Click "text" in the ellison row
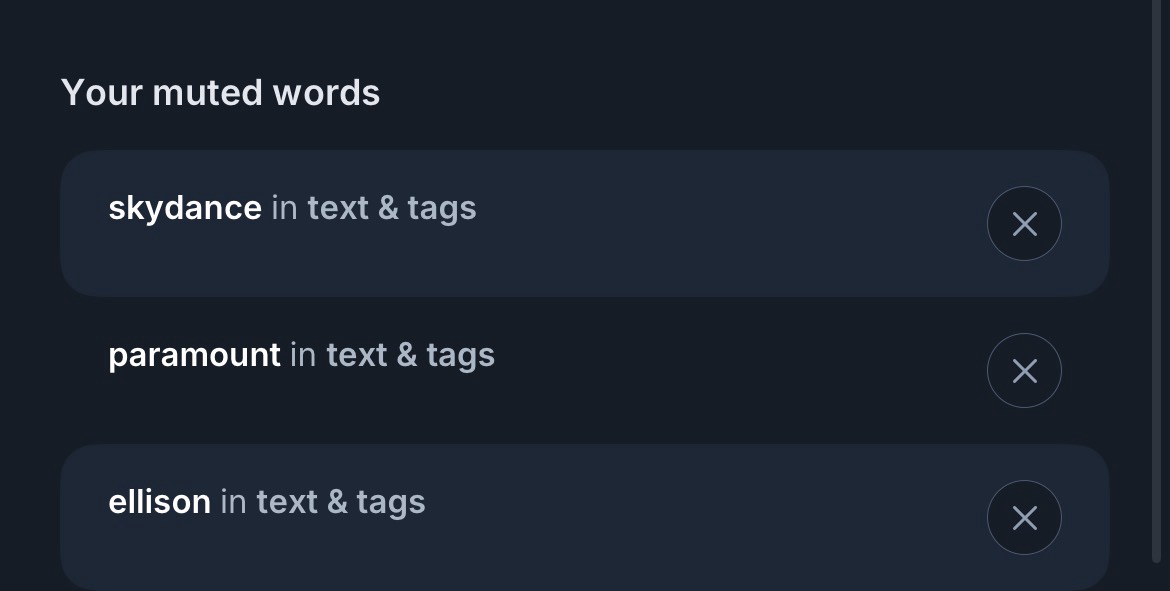The height and width of the screenshot is (591, 1170). coord(287,502)
